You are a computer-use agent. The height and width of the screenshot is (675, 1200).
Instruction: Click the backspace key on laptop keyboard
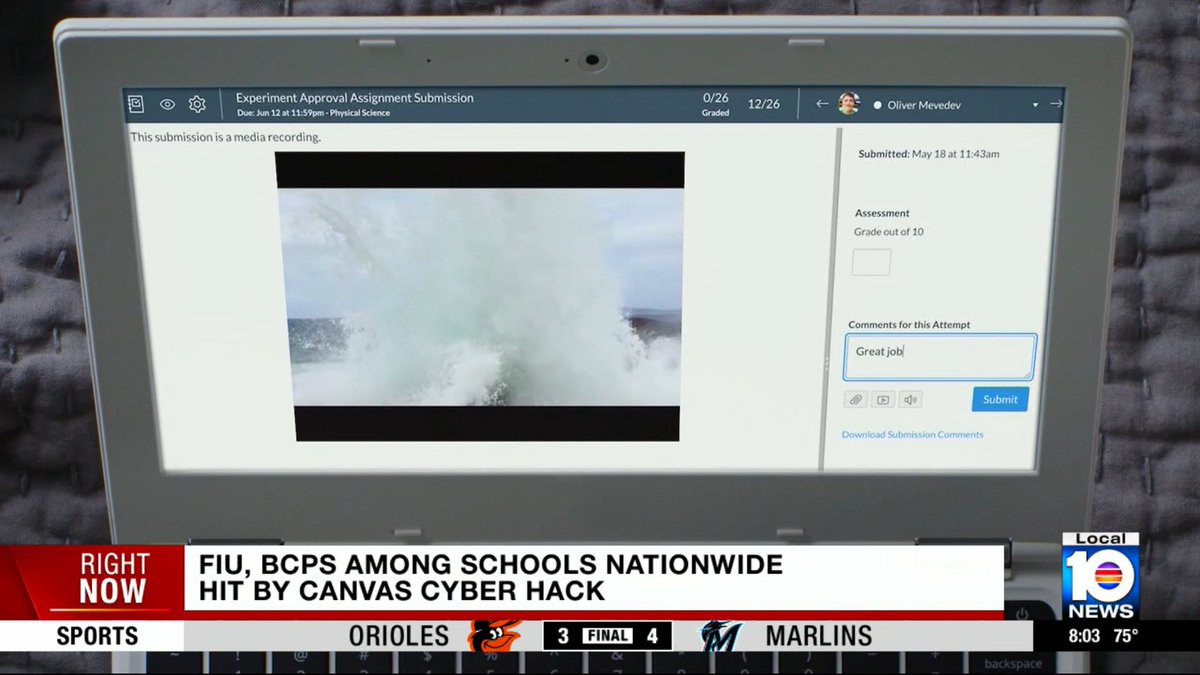tap(1013, 663)
